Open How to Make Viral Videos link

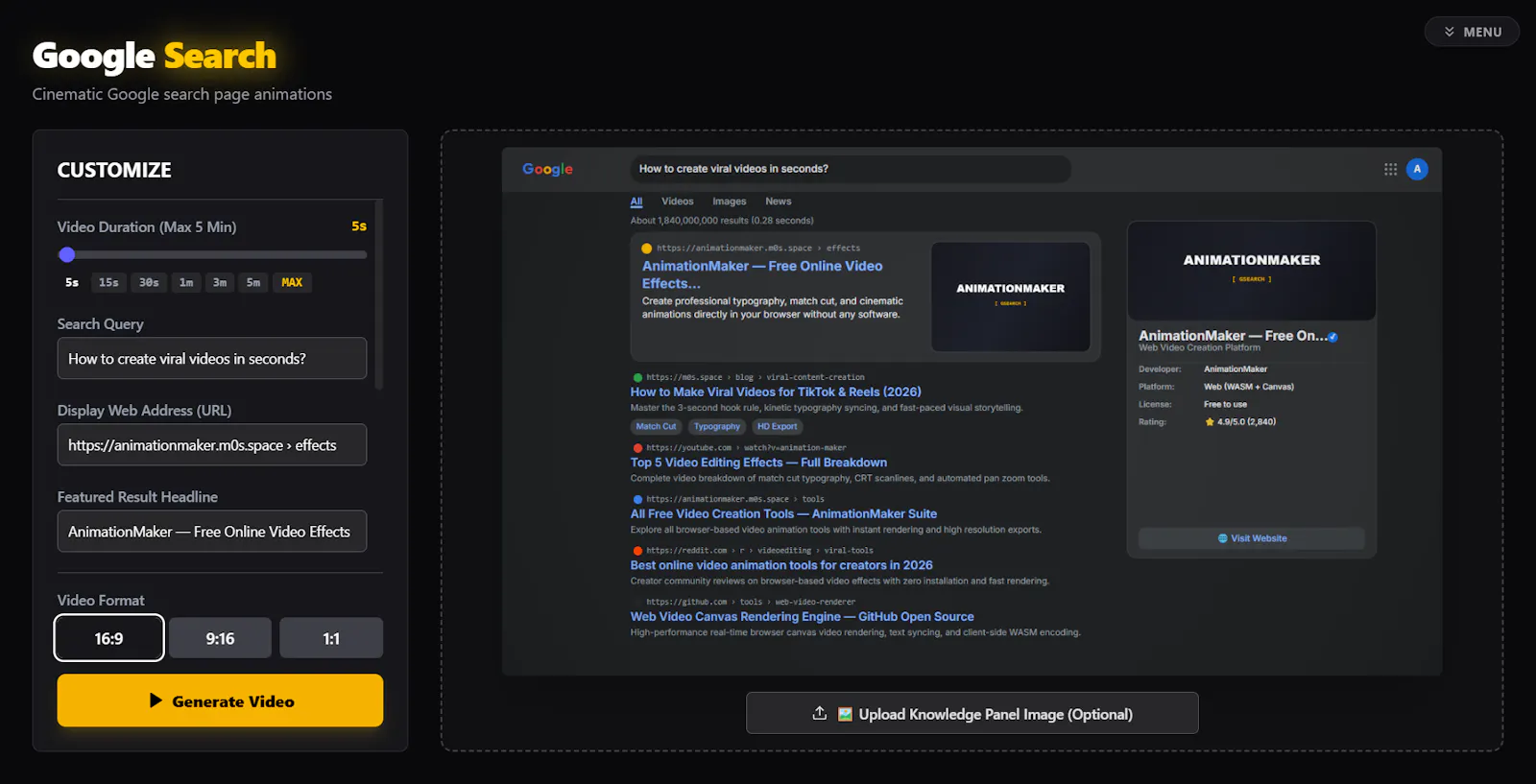coord(776,392)
